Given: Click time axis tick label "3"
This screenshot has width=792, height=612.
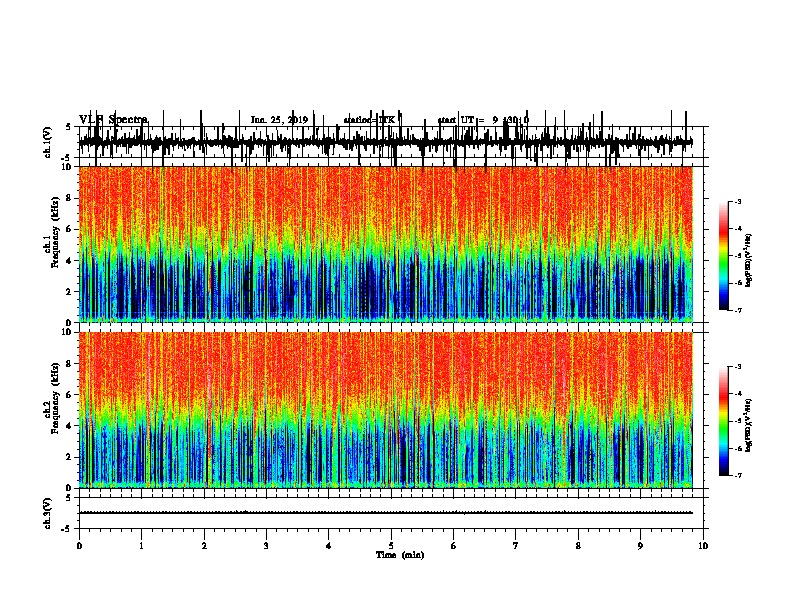Looking at the screenshot, I should pyautogui.click(x=266, y=546).
